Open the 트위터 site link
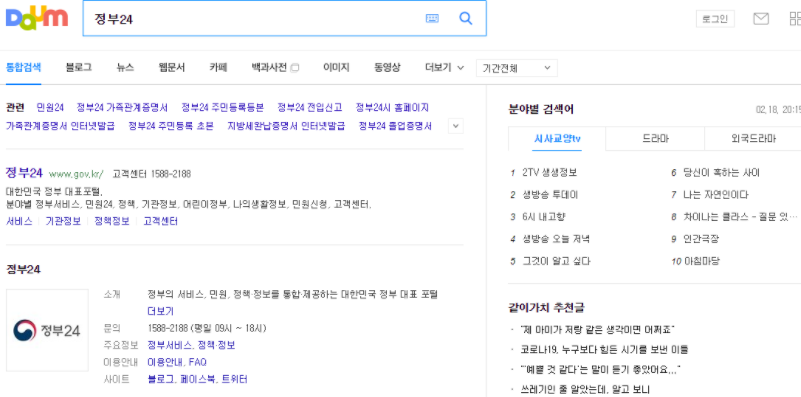Screen dimensions: 801x397 (x=234, y=379)
